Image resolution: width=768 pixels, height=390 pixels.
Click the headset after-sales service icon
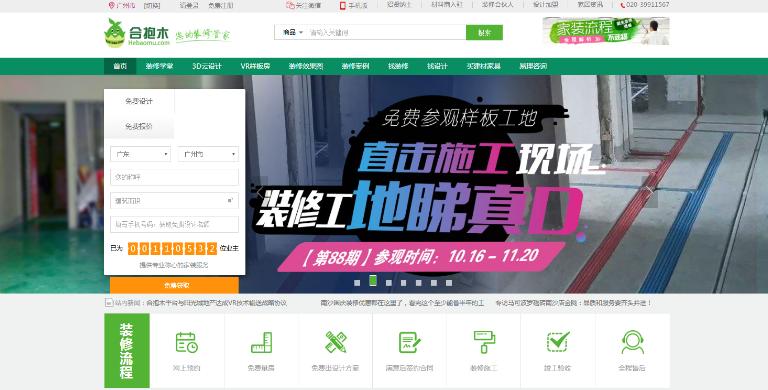[x=632, y=342]
